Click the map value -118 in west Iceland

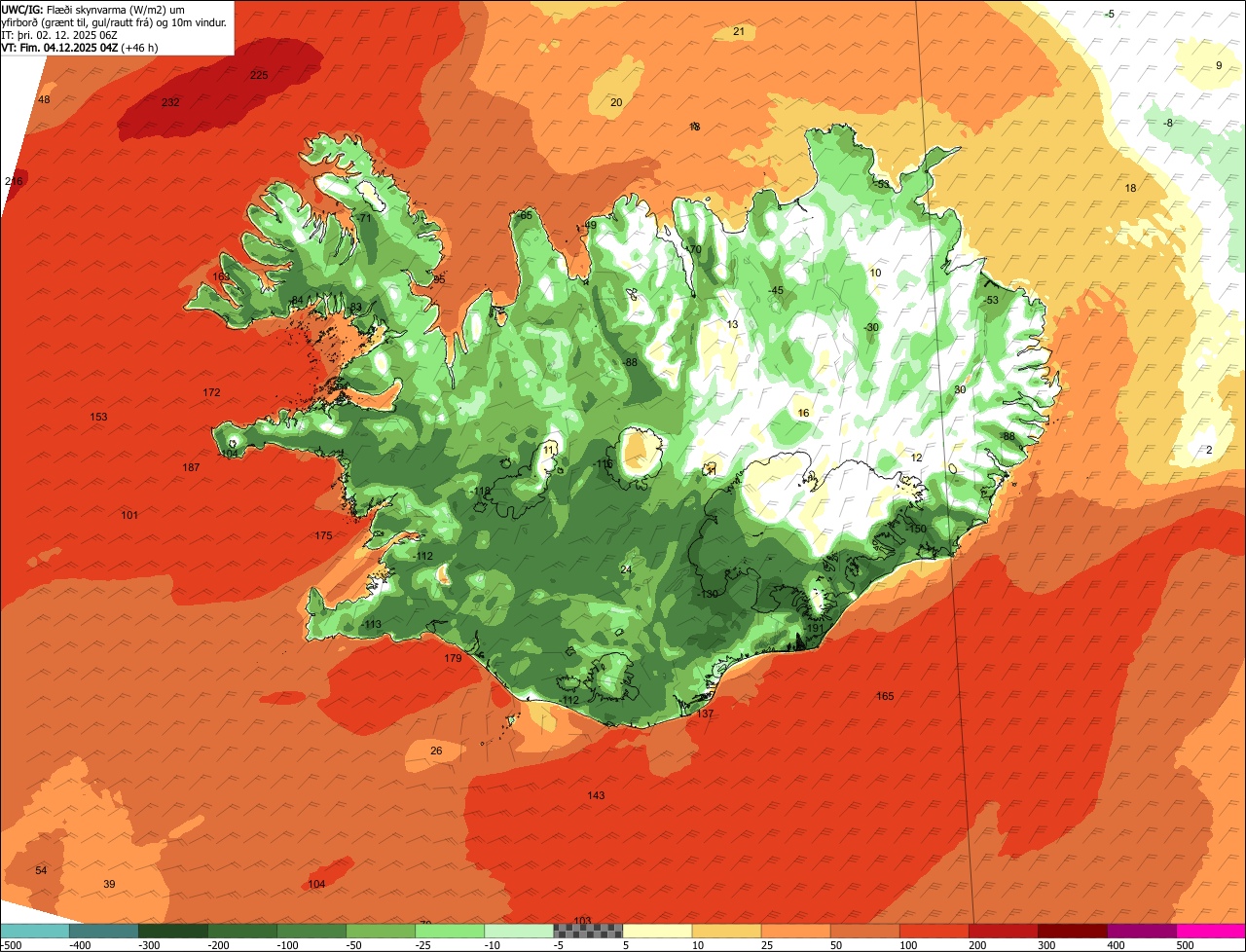point(481,491)
